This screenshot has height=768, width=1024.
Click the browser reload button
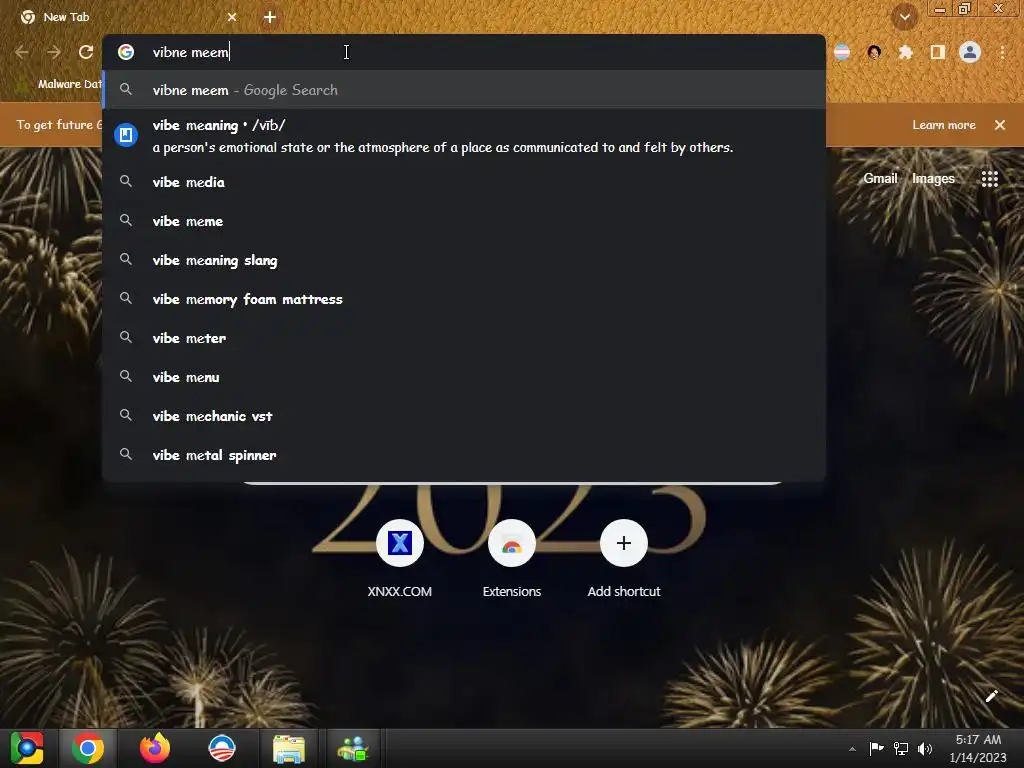pos(86,52)
